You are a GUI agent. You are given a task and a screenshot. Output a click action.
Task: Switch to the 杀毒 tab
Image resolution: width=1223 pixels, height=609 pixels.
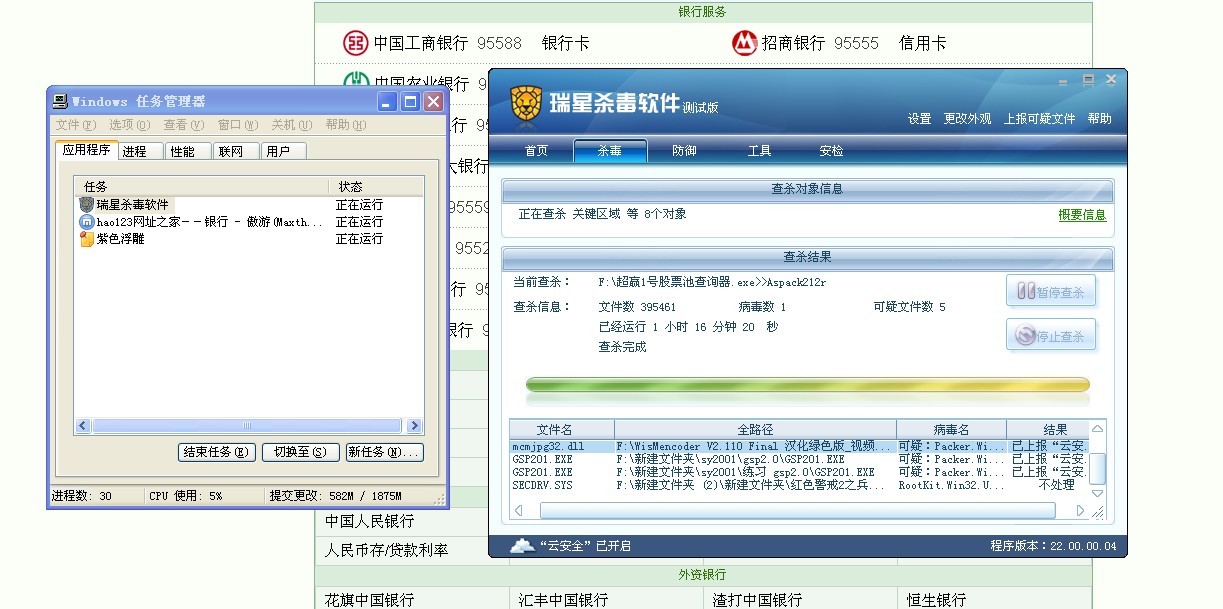pos(610,151)
